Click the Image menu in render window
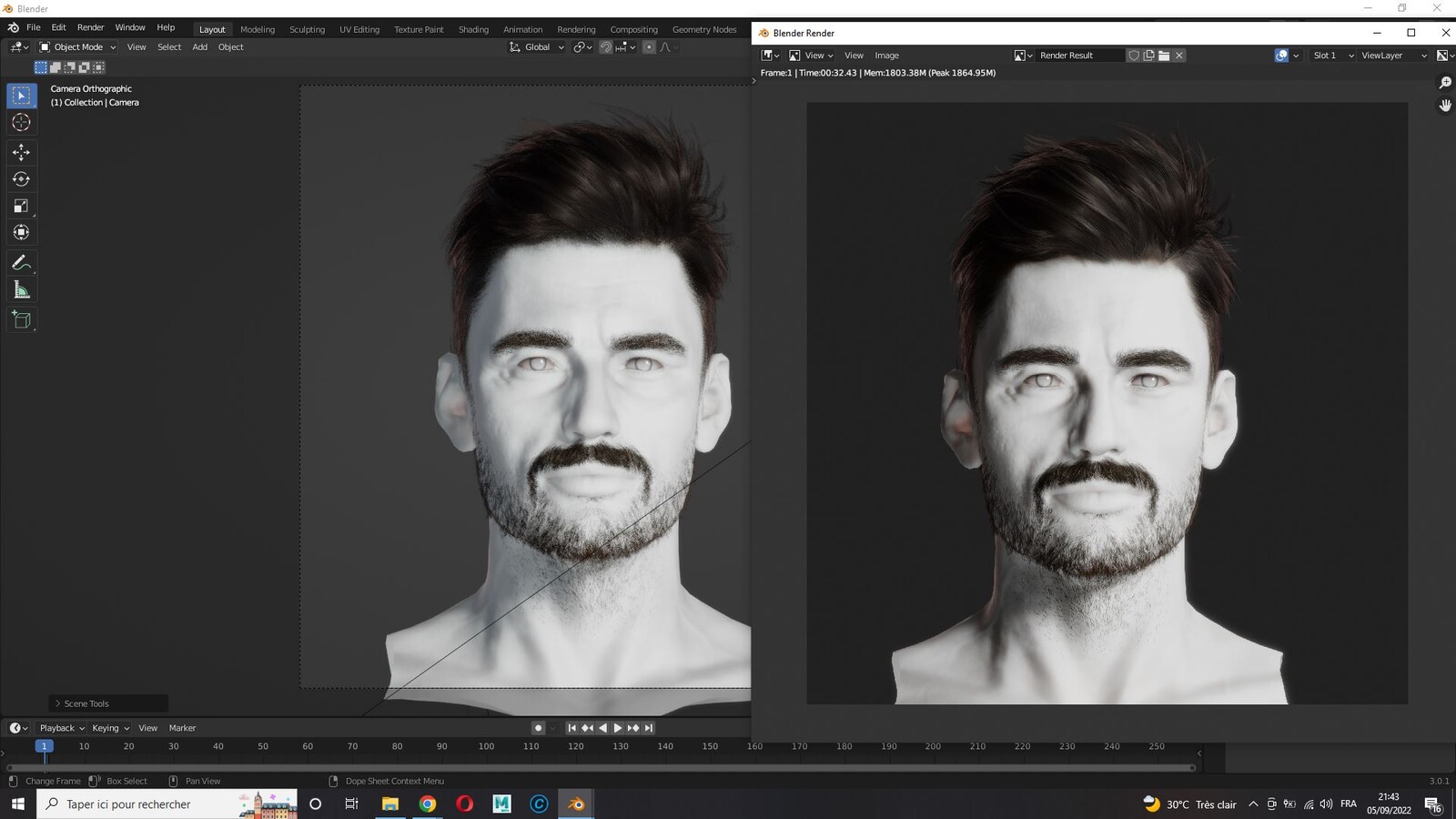Image resolution: width=1456 pixels, height=819 pixels. coord(886,56)
